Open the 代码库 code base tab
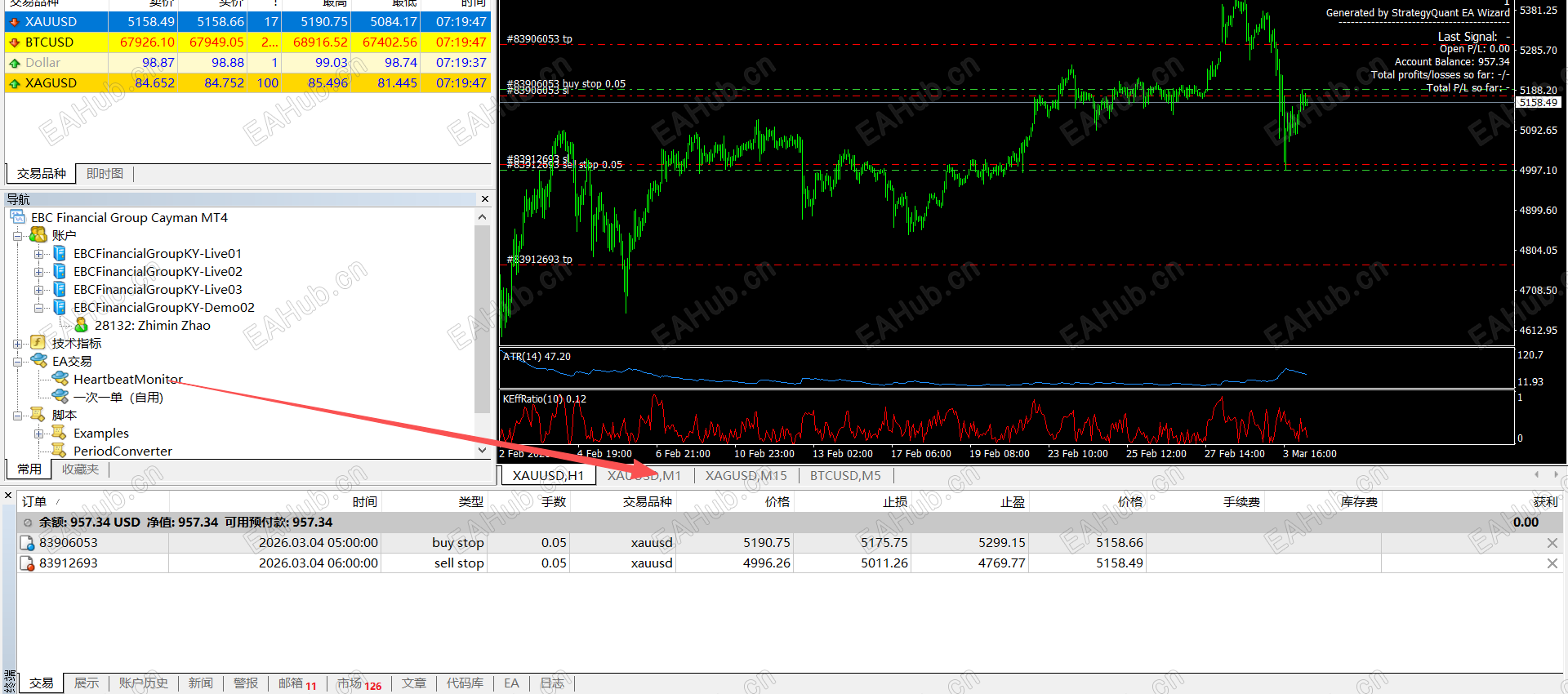Screen dimensions: 1568x694 465,683
